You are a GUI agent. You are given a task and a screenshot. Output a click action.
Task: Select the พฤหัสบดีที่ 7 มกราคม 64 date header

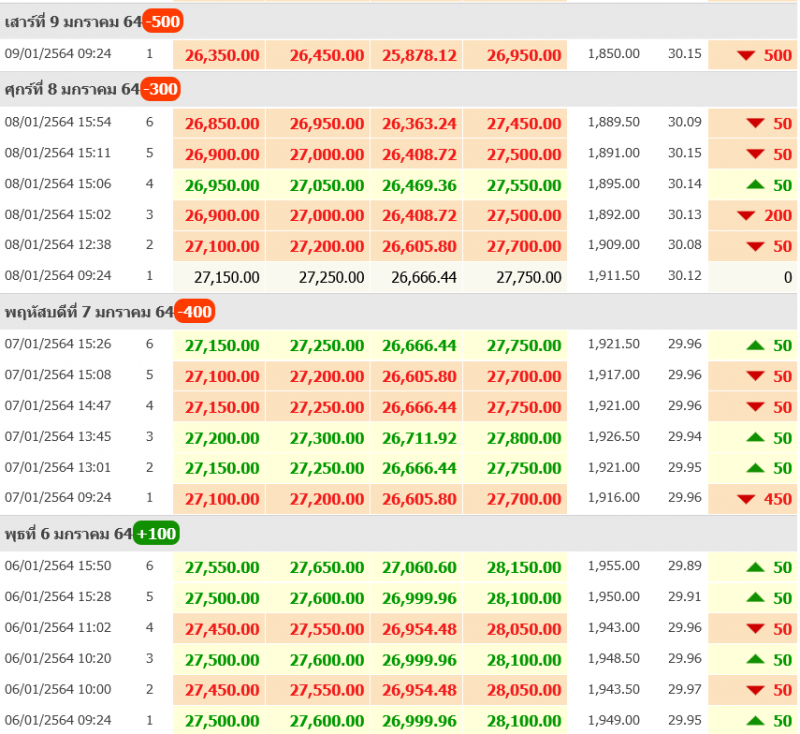(88, 312)
